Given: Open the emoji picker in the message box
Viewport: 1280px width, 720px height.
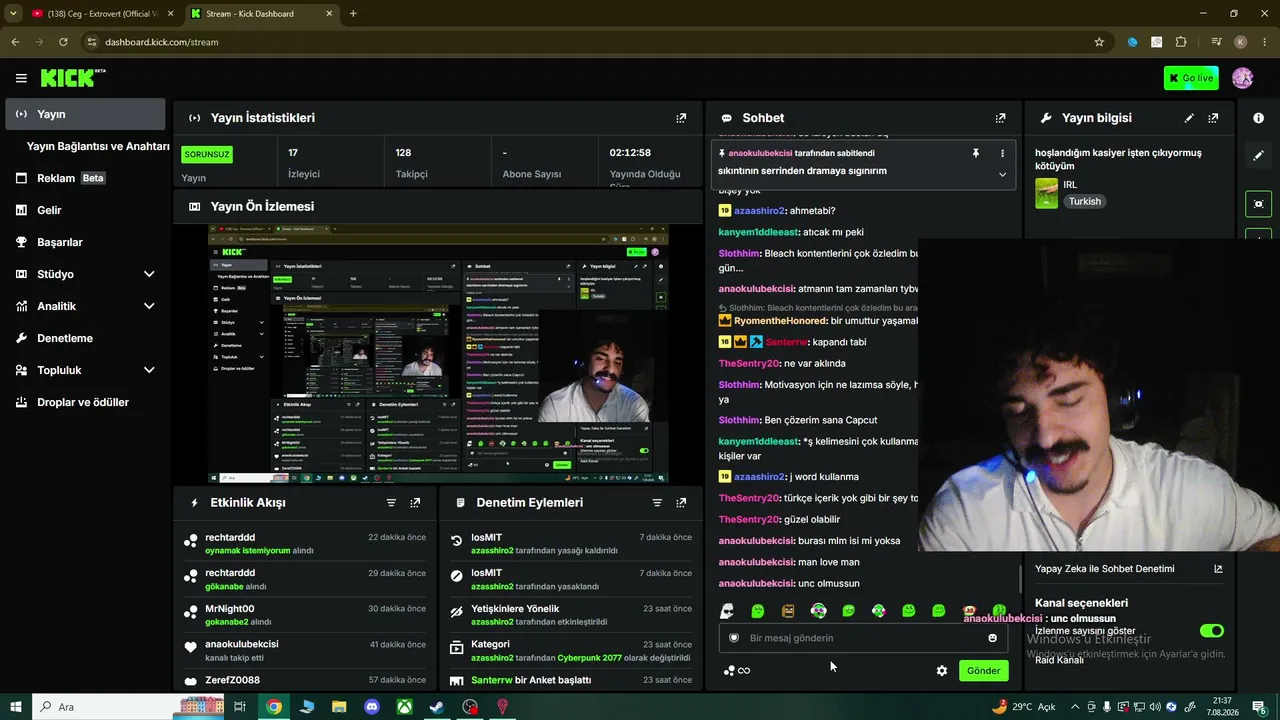Looking at the screenshot, I should coord(992,638).
